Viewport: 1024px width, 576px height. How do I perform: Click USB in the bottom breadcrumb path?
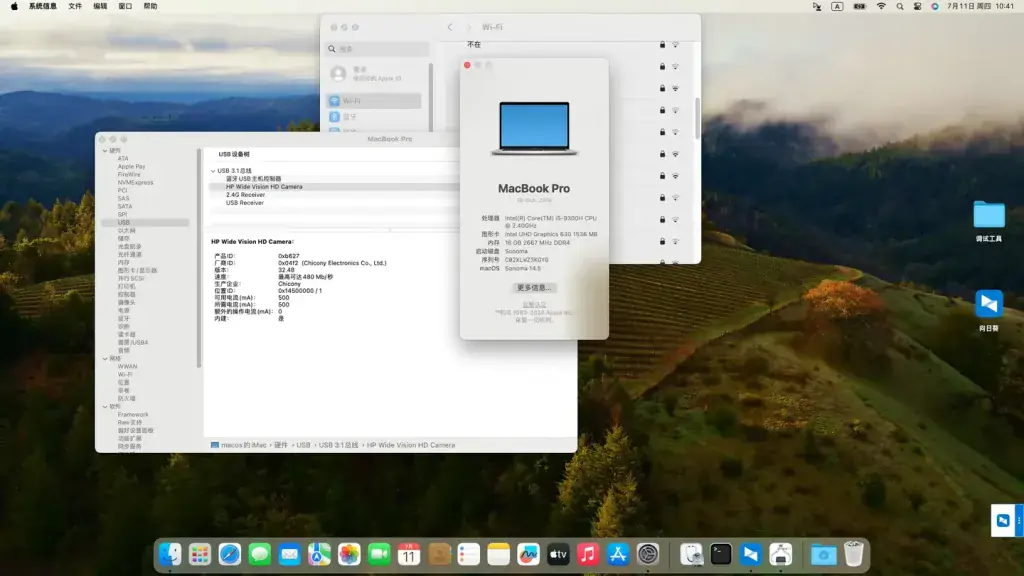[303, 445]
